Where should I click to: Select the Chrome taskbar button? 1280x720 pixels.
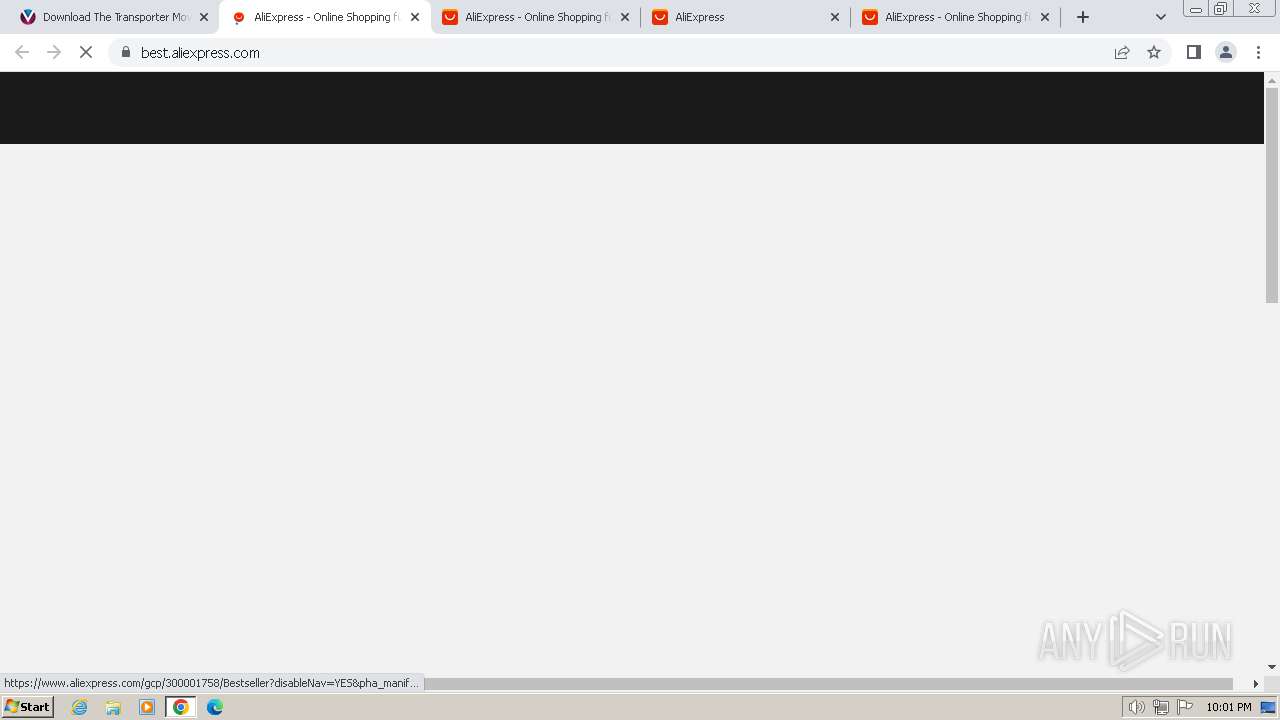[x=181, y=707]
